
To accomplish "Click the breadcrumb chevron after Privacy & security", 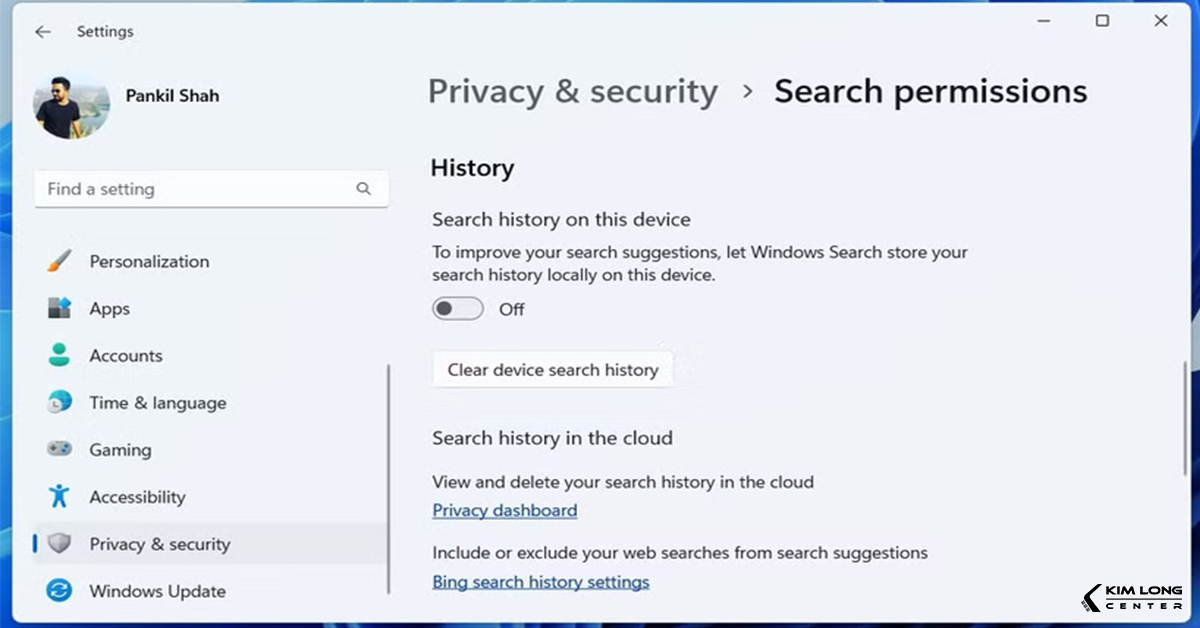I will click(747, 92).
